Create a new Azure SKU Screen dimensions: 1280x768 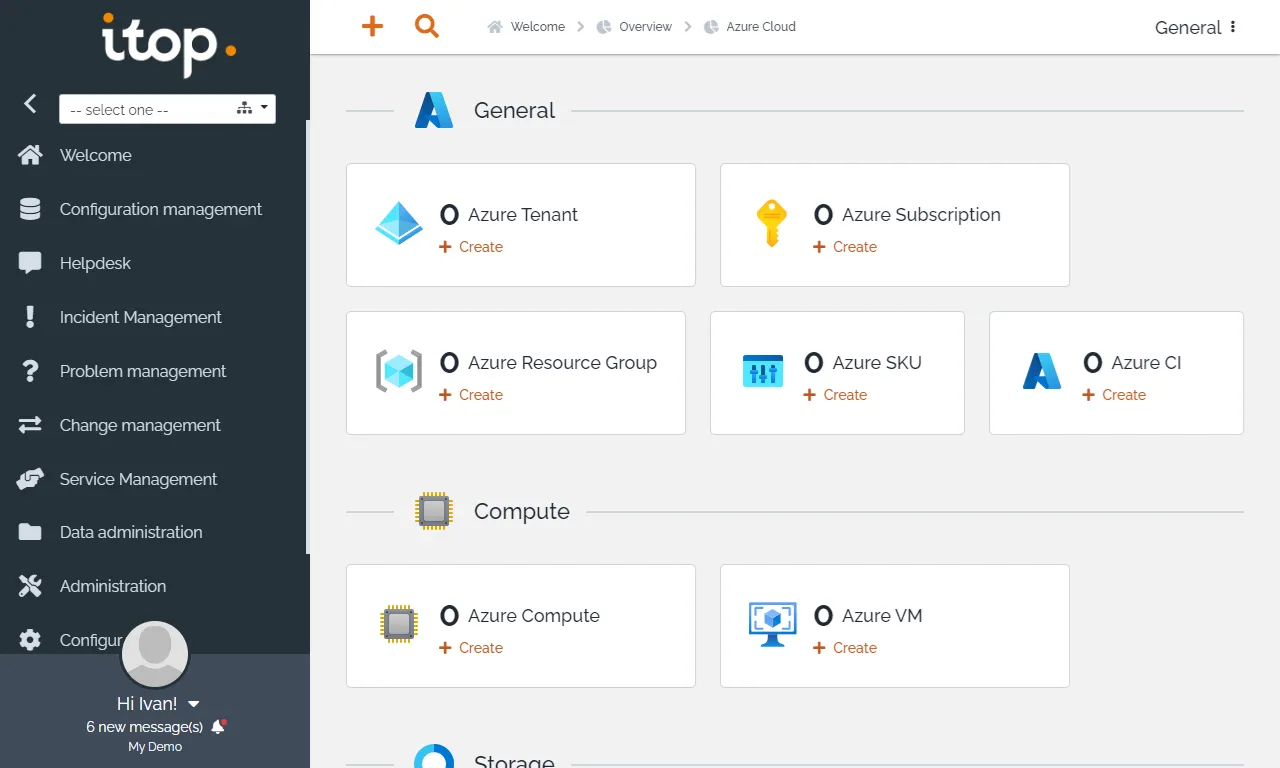point(835,395)
